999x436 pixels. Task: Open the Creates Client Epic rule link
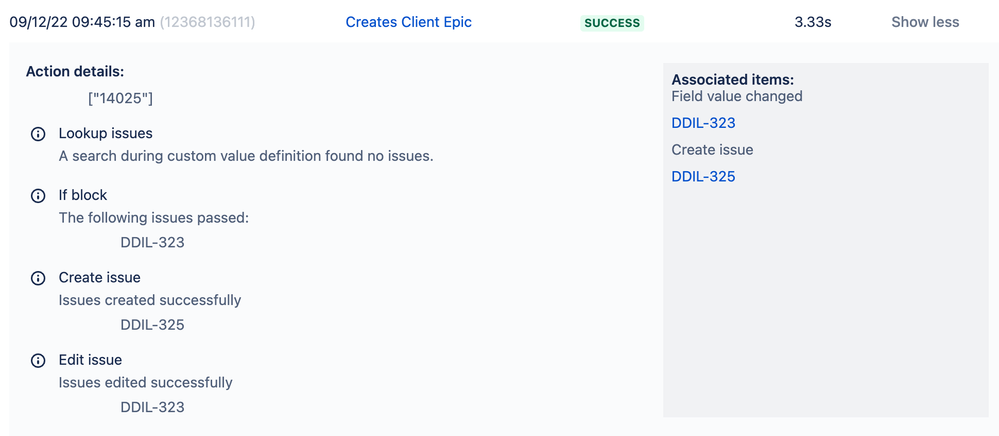pos(408,22)
